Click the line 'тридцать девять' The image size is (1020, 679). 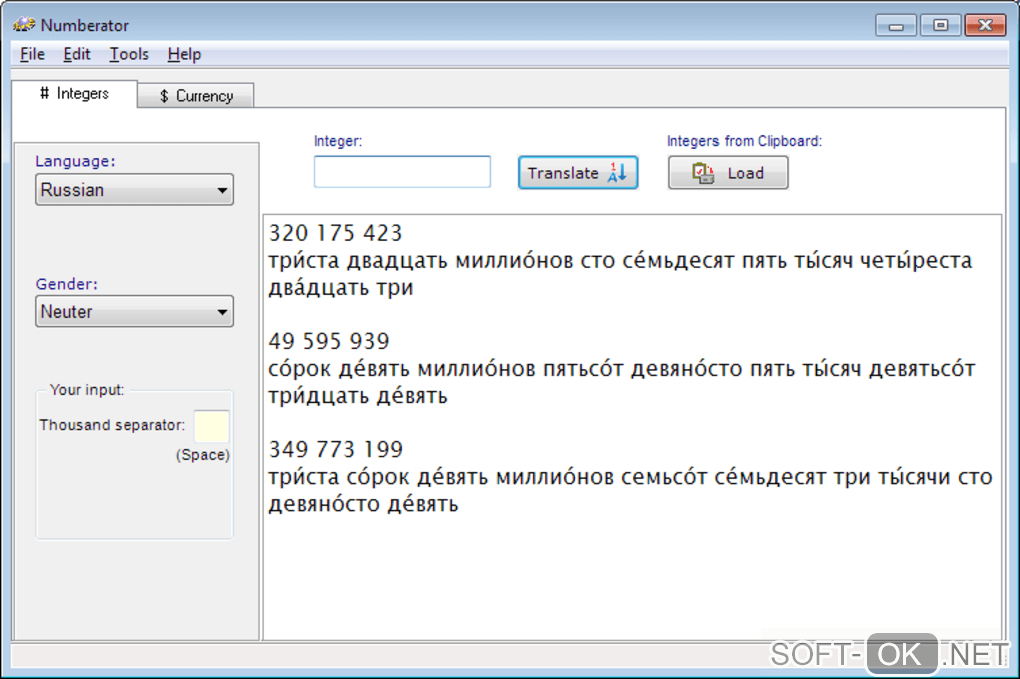click(x=358, y=395)
